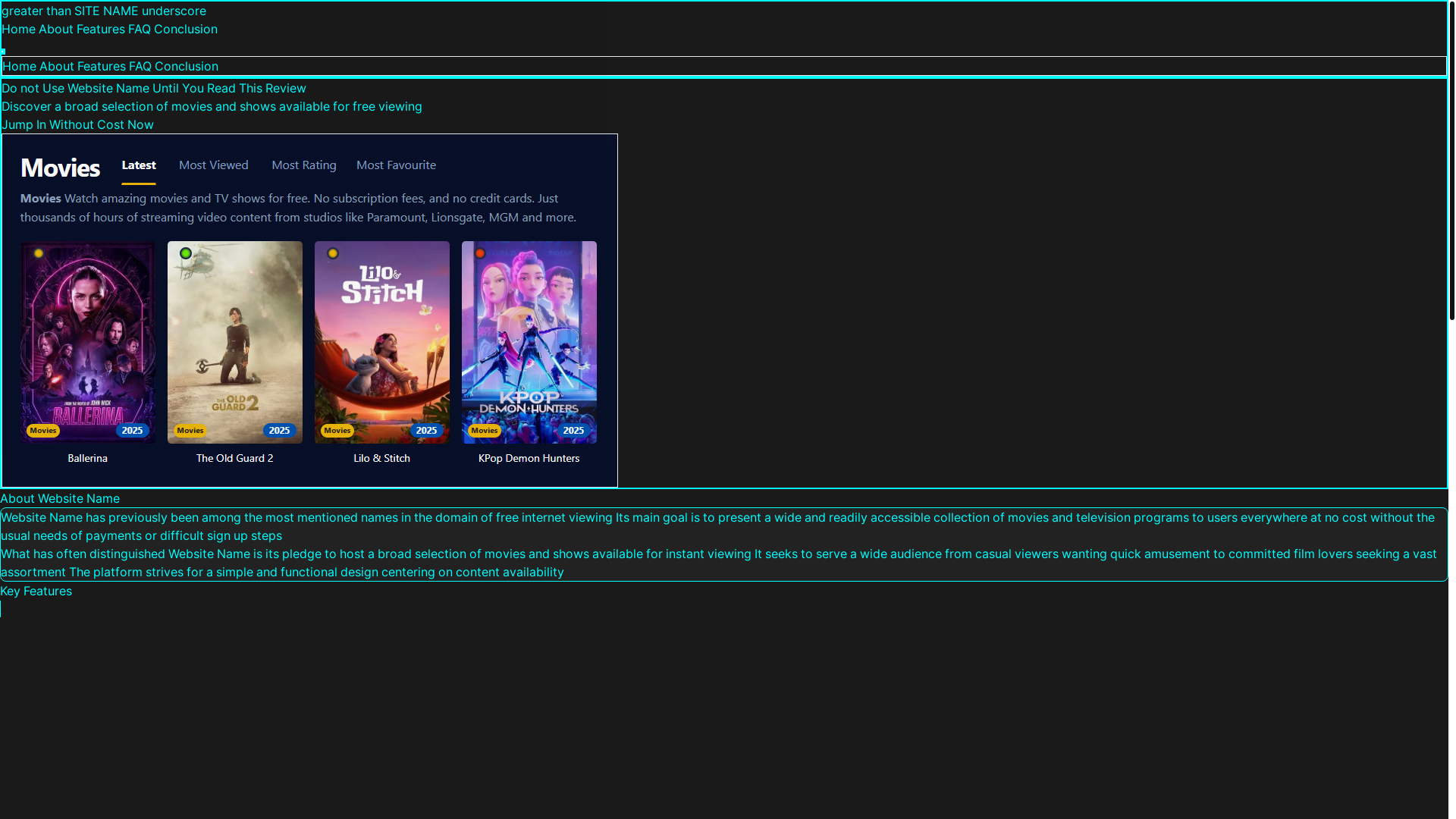Screen dimensions: 1456x819
Task: Select FAQ in the boxed navigation menu
Action: [140, 66]
